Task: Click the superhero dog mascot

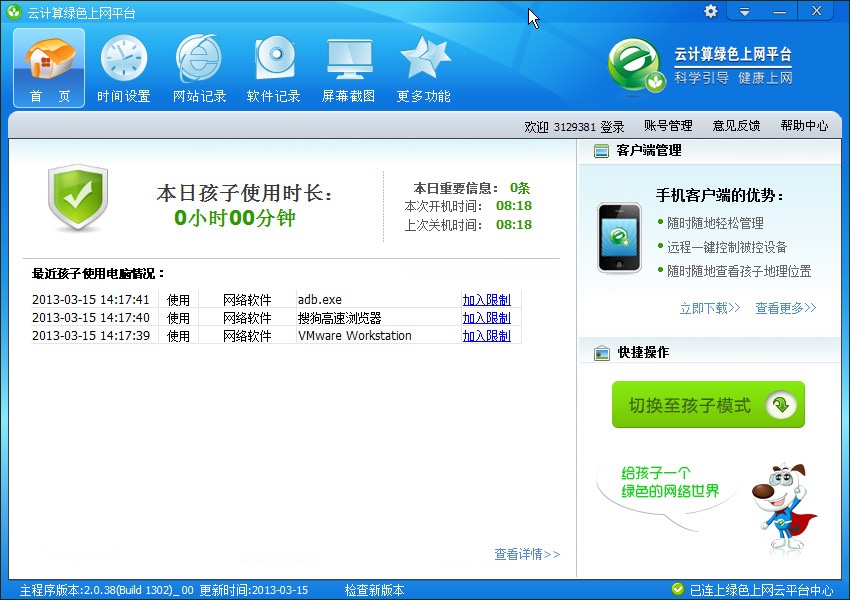Action: 784,509
